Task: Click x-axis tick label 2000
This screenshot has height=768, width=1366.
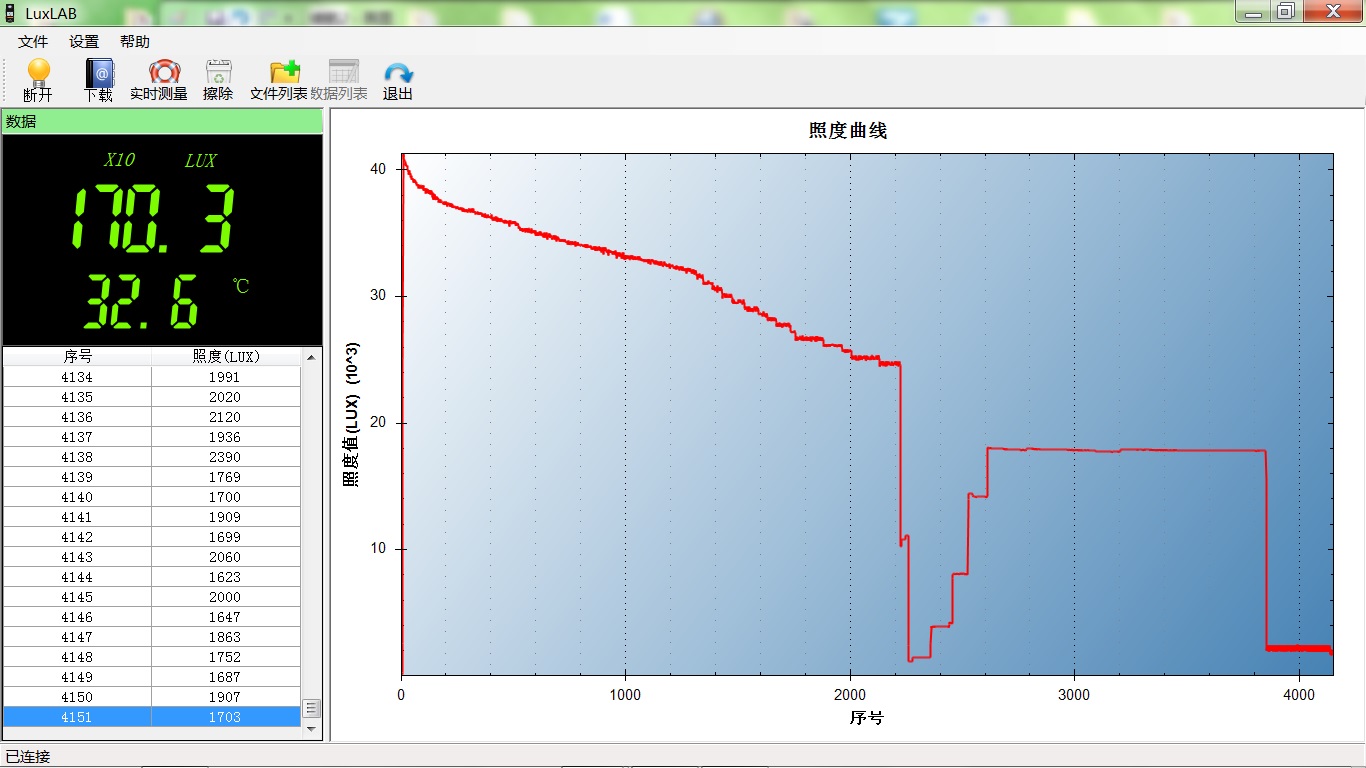Action: click(850, 694)
